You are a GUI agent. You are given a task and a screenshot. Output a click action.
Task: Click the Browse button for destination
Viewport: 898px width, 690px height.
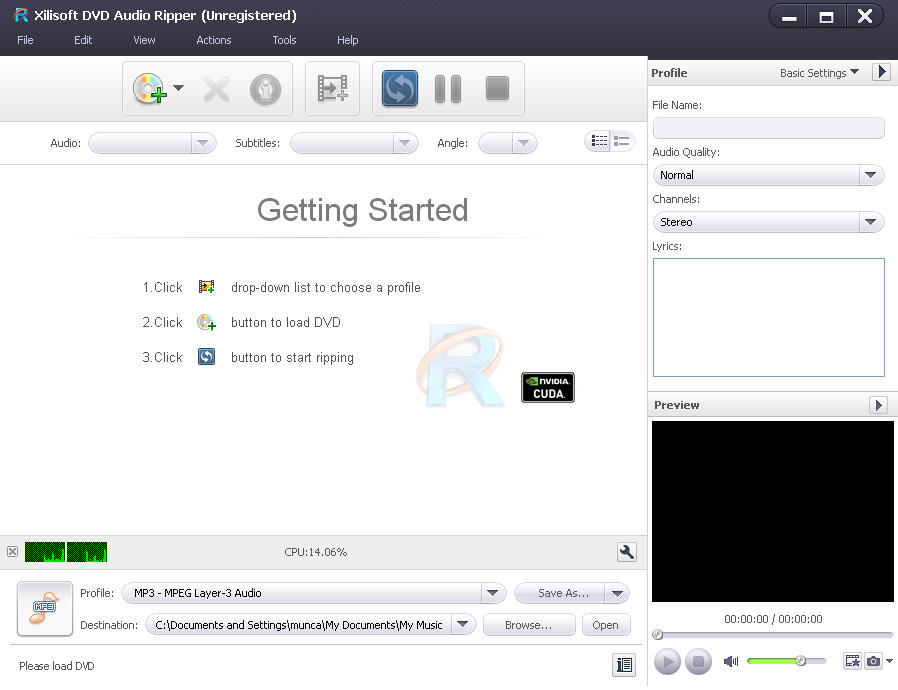(x=528, y=624)
